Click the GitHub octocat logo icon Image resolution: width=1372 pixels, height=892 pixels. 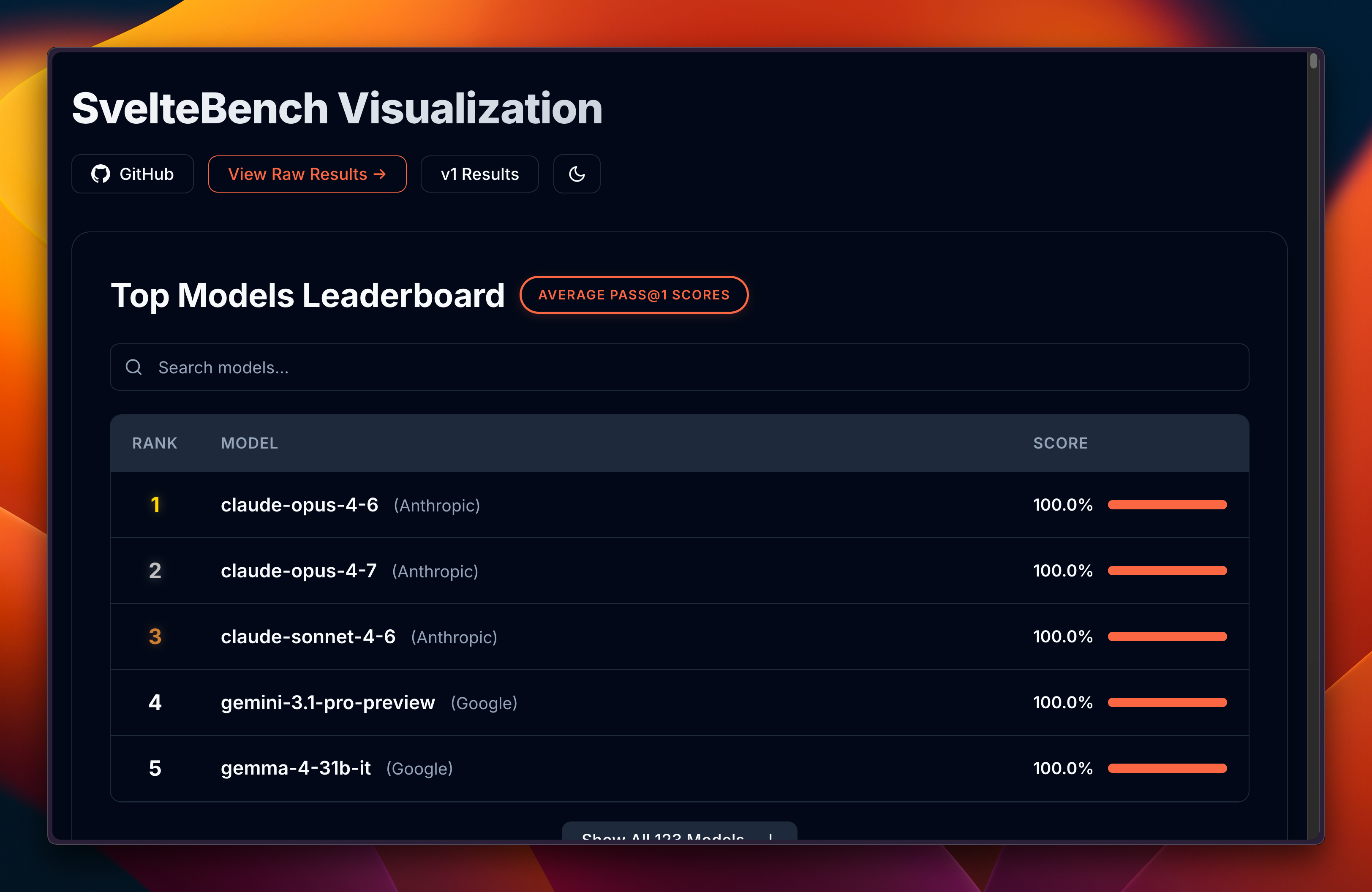tap(100, 174)
